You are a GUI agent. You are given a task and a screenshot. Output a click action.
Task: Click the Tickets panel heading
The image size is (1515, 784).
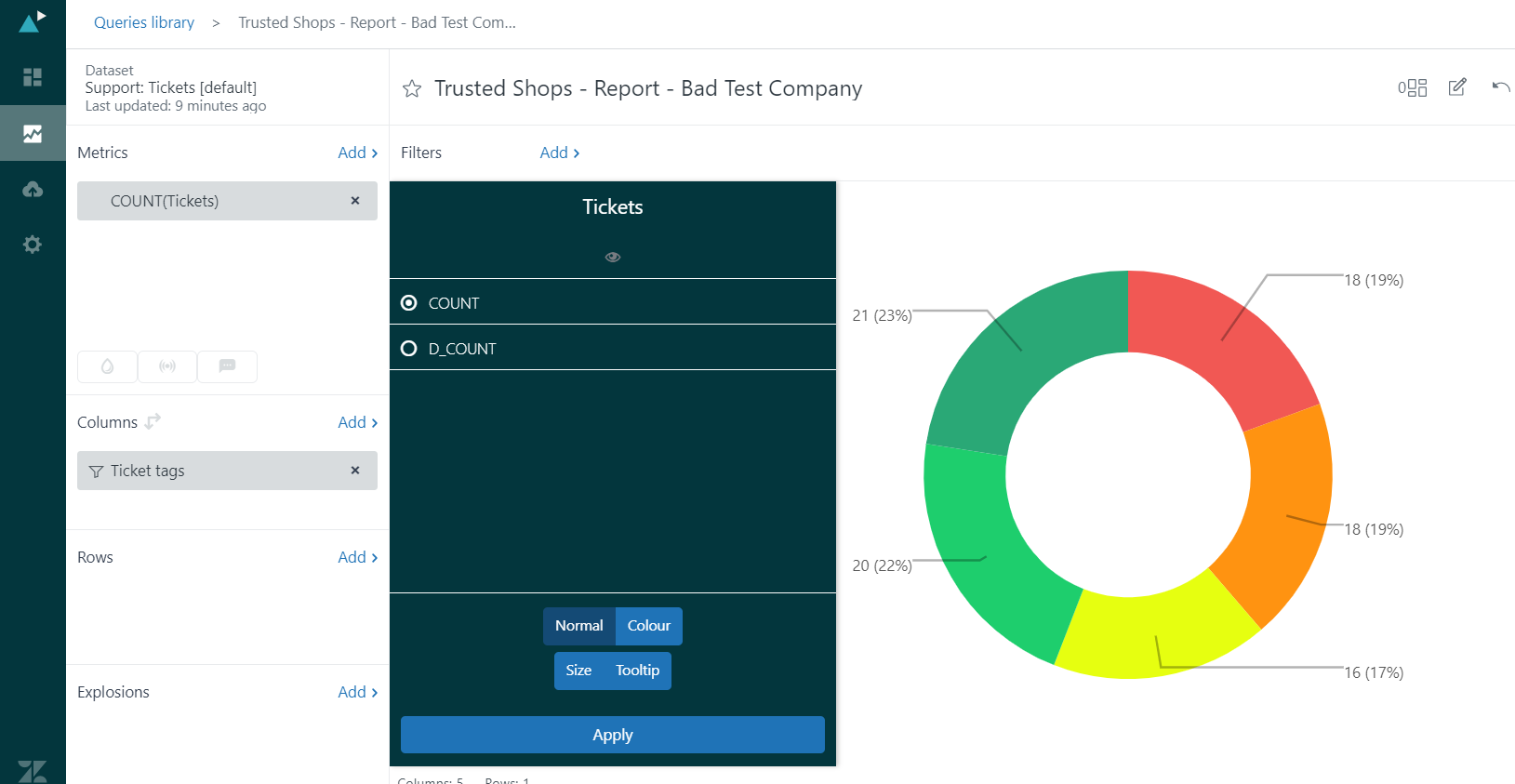pyautogui.click(x=613, y=207)
